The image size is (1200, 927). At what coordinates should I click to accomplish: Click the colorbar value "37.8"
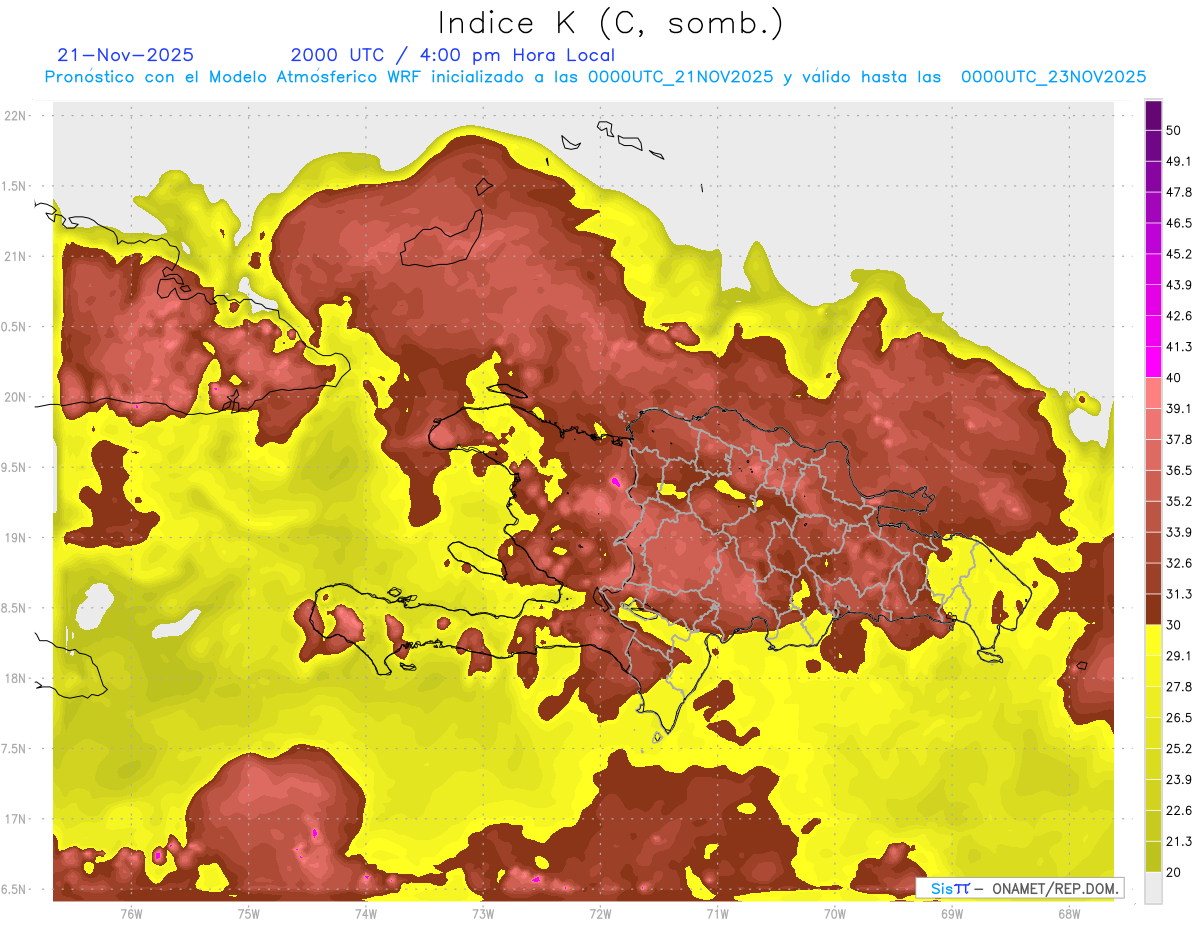(x=1179, y=439)
